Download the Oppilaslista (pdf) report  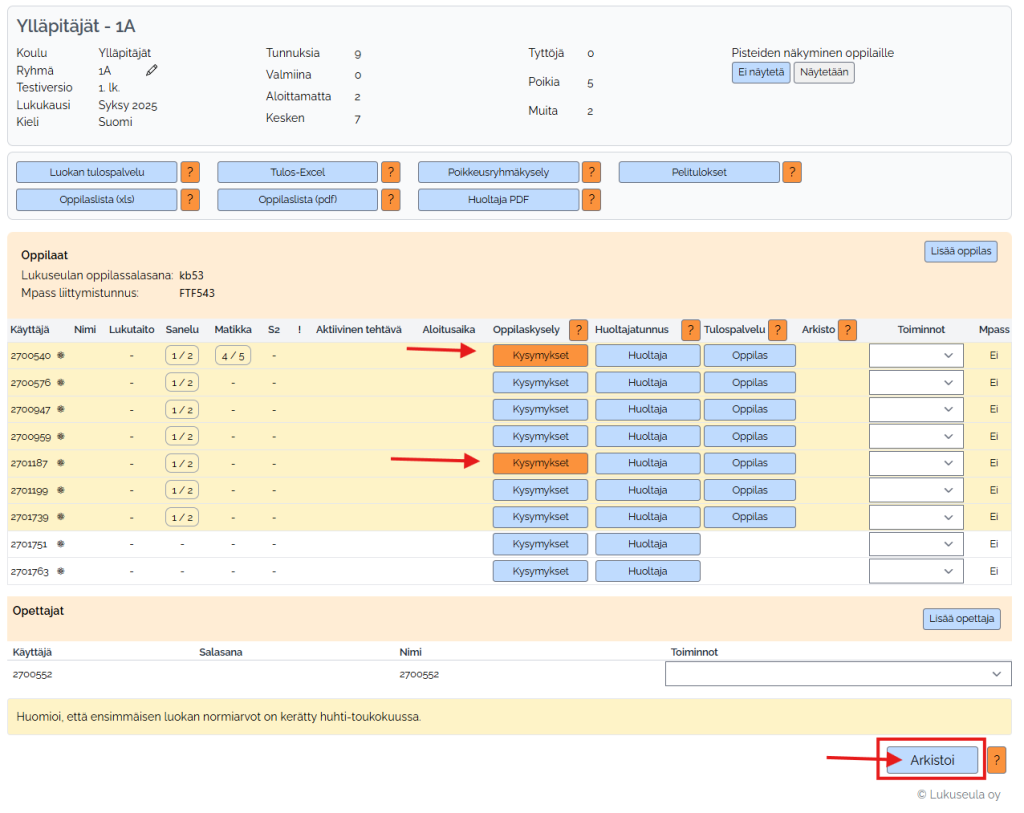[x=298, y=200]
